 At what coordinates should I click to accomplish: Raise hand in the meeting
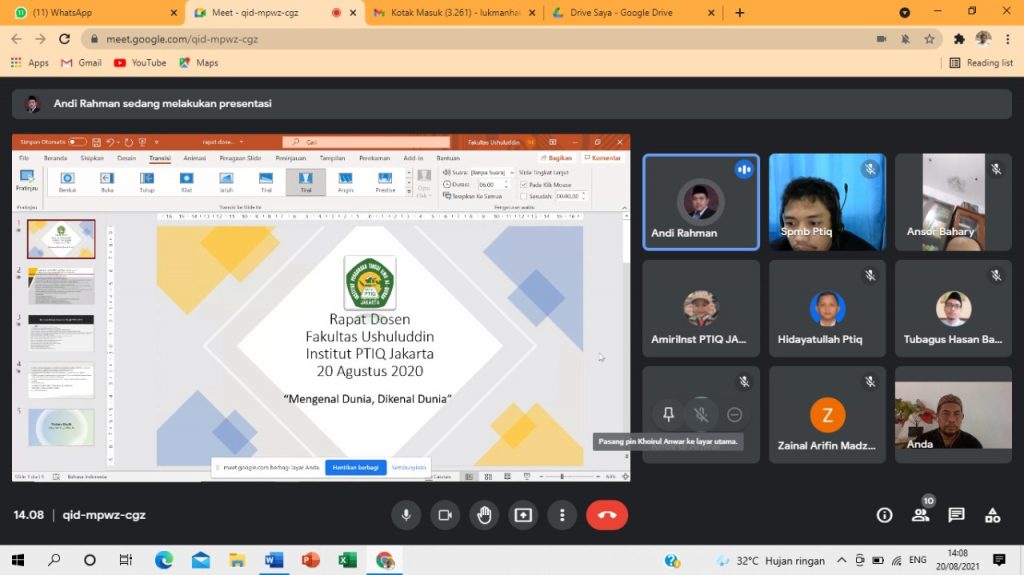click(x=484, y=515)
